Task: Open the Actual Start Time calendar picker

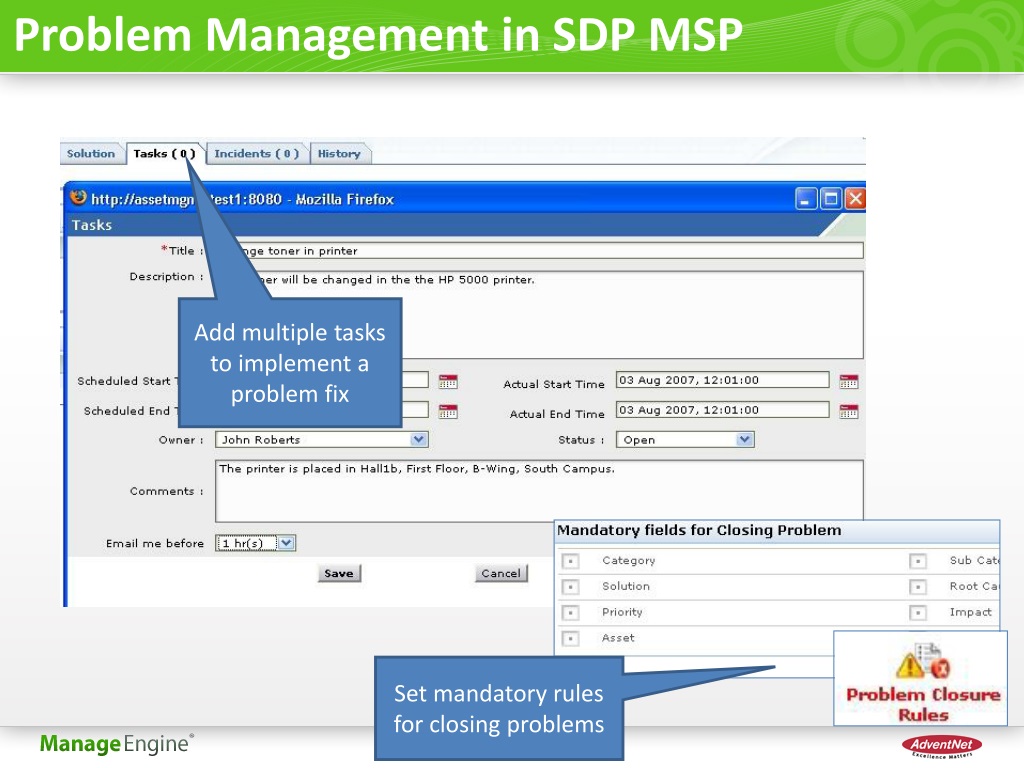Action: pyautogui.click(x=848, y=381)
